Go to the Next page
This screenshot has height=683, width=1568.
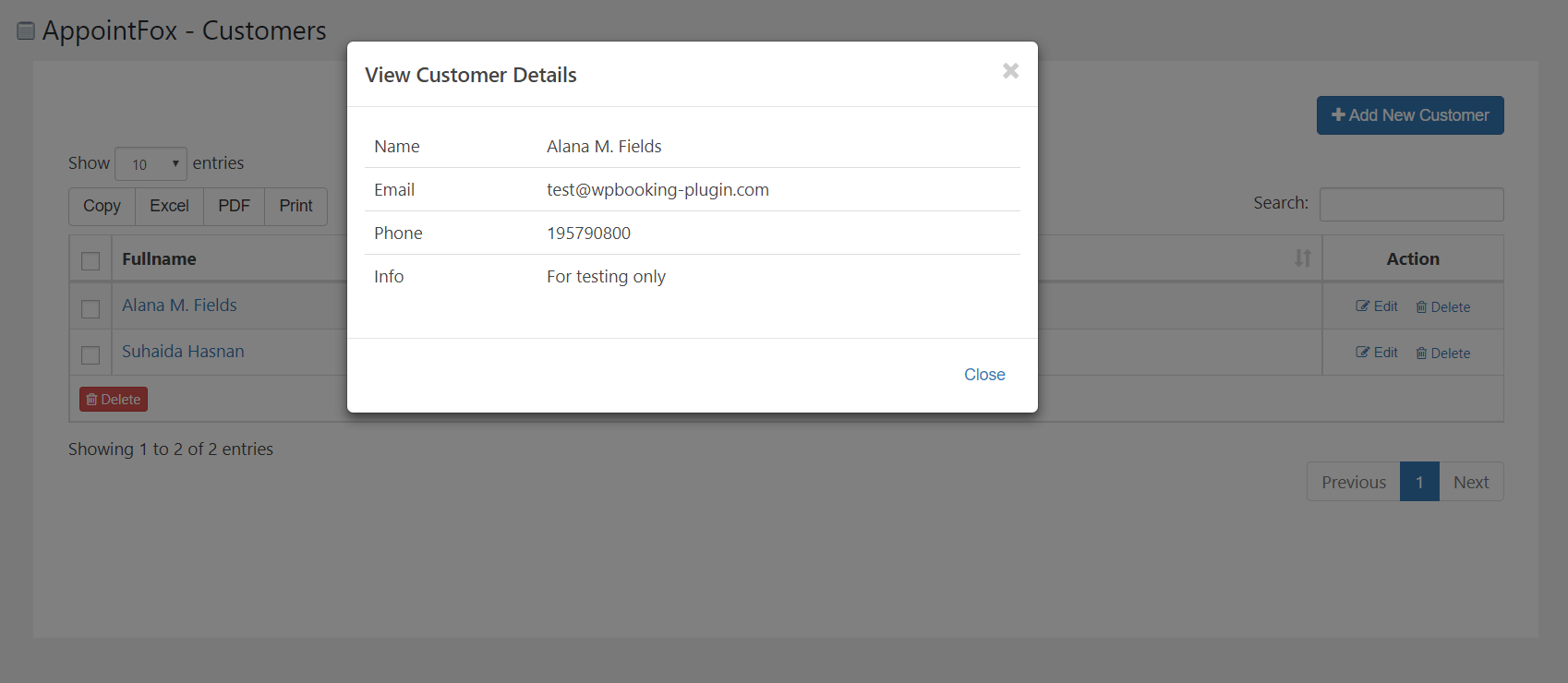pos(1470,482)
